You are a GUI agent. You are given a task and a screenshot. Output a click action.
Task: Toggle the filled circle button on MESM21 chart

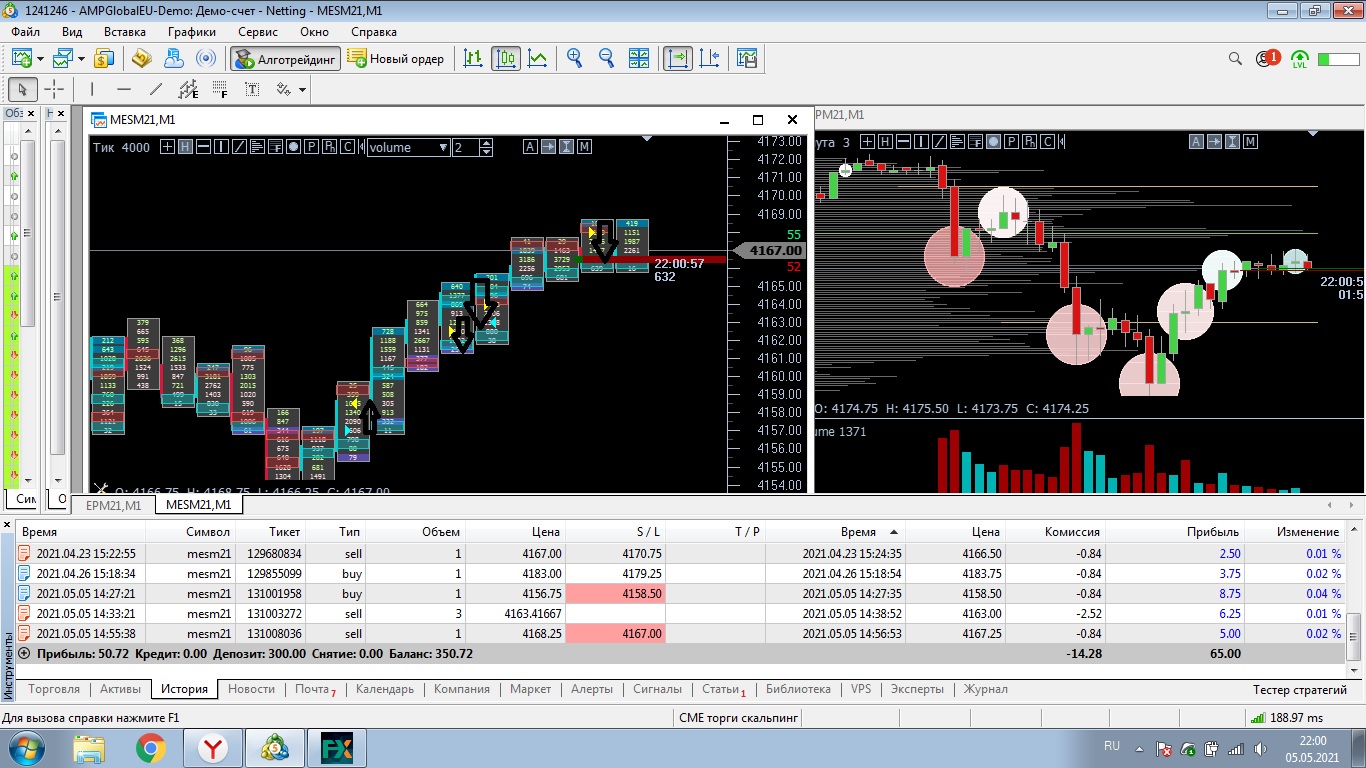293,147
